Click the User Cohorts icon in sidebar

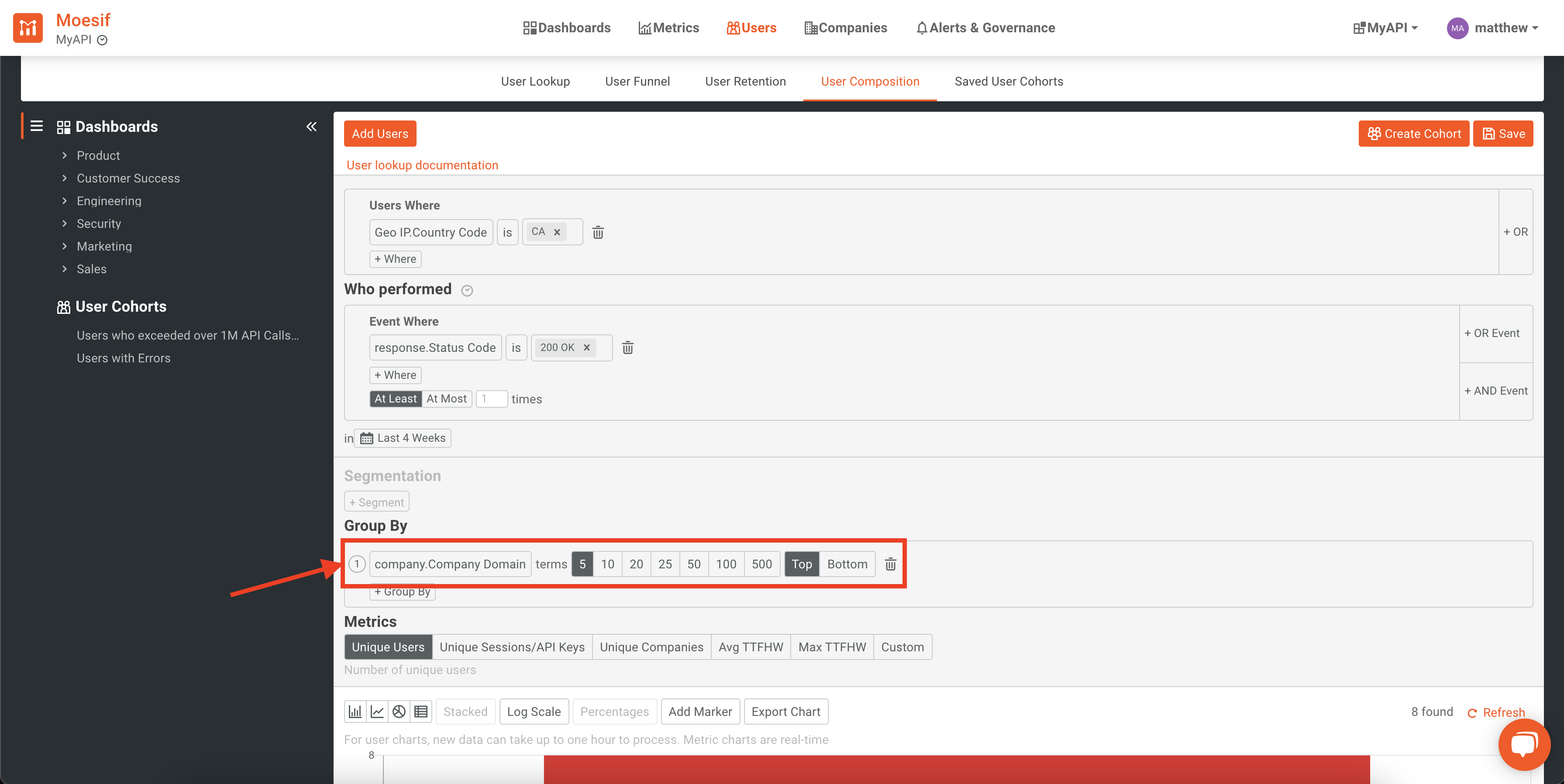(63, 307)
